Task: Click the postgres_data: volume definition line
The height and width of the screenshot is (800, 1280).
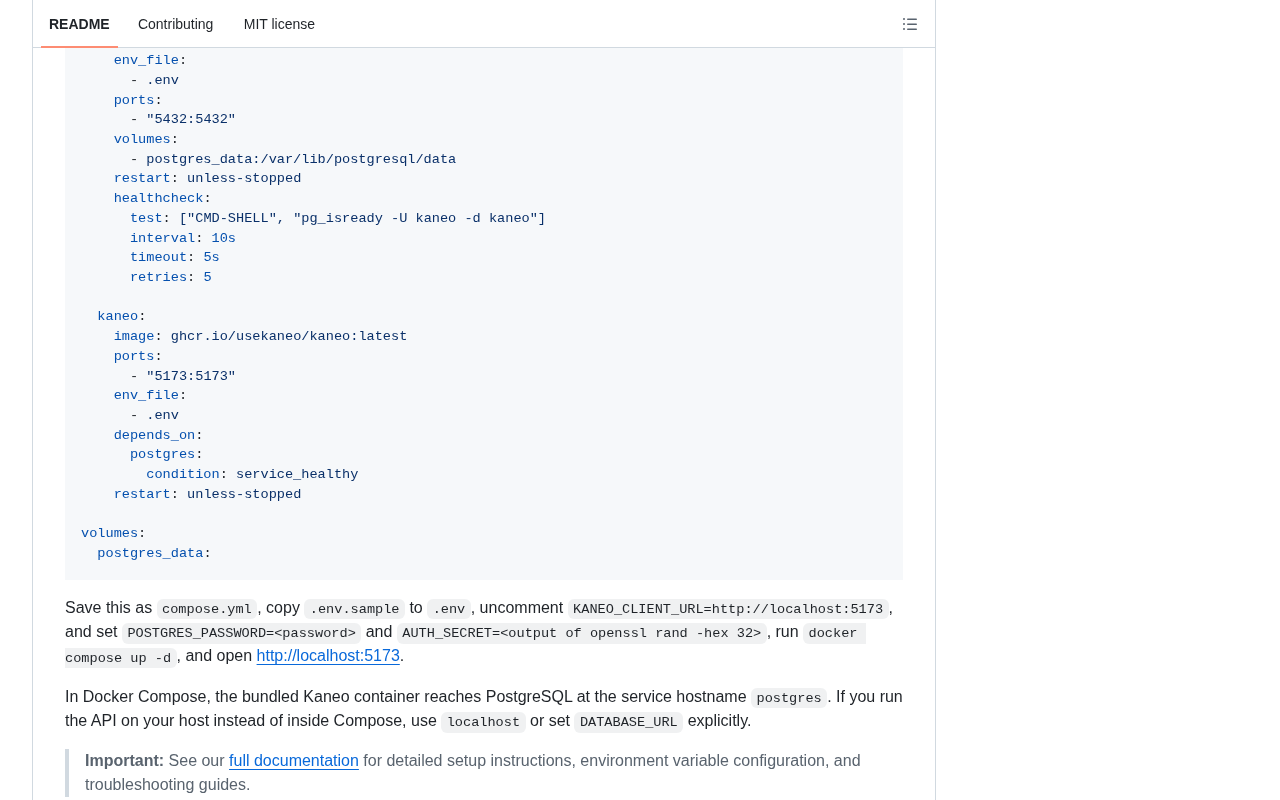Action: (154, 554)
